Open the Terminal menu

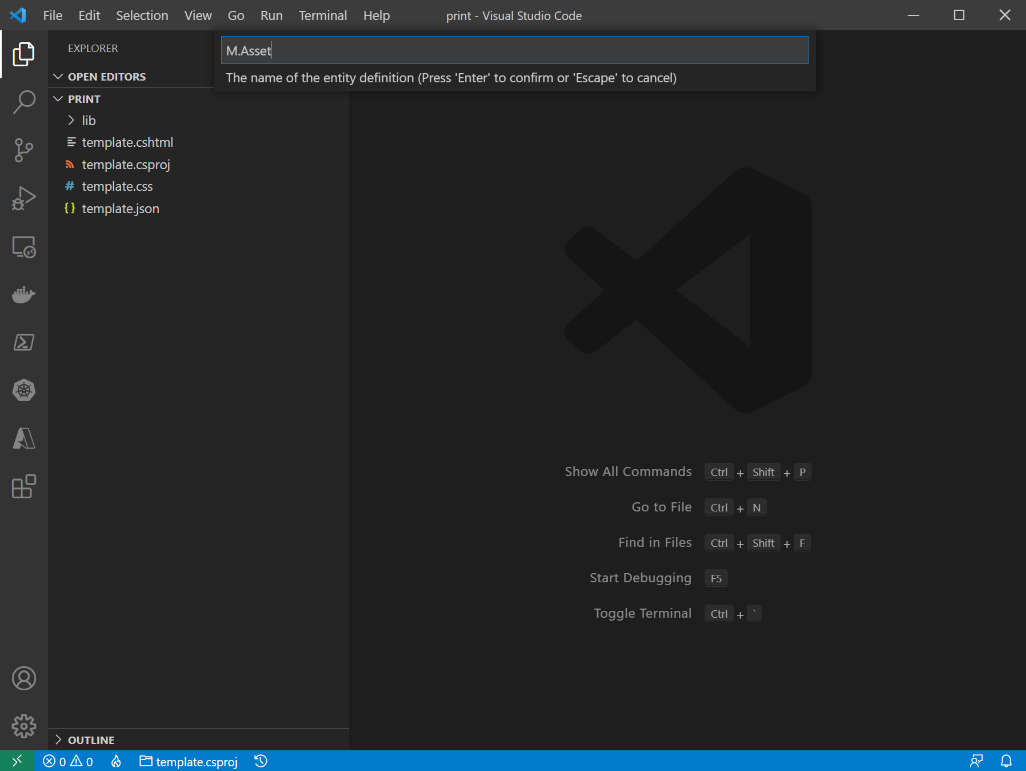point(323,15)
